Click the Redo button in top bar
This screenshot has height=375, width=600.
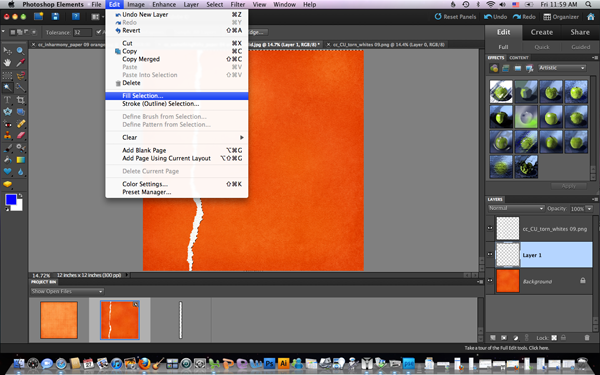pyautogui.click(x=524, y=17)
